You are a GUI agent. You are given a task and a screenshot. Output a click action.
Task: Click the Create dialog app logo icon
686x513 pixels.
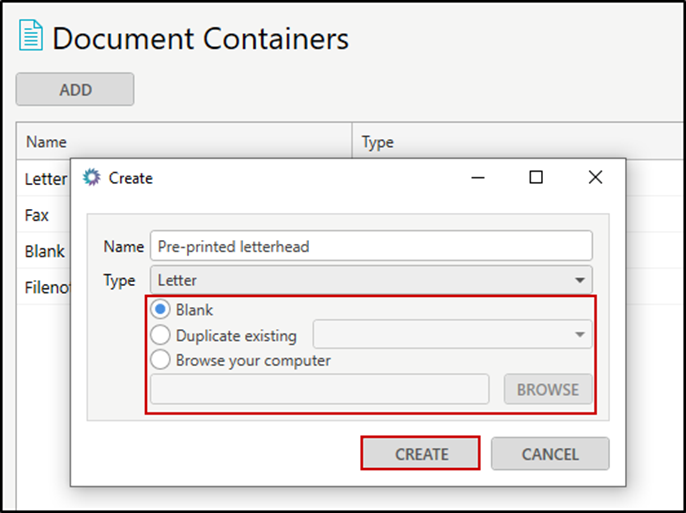point(92,178)
